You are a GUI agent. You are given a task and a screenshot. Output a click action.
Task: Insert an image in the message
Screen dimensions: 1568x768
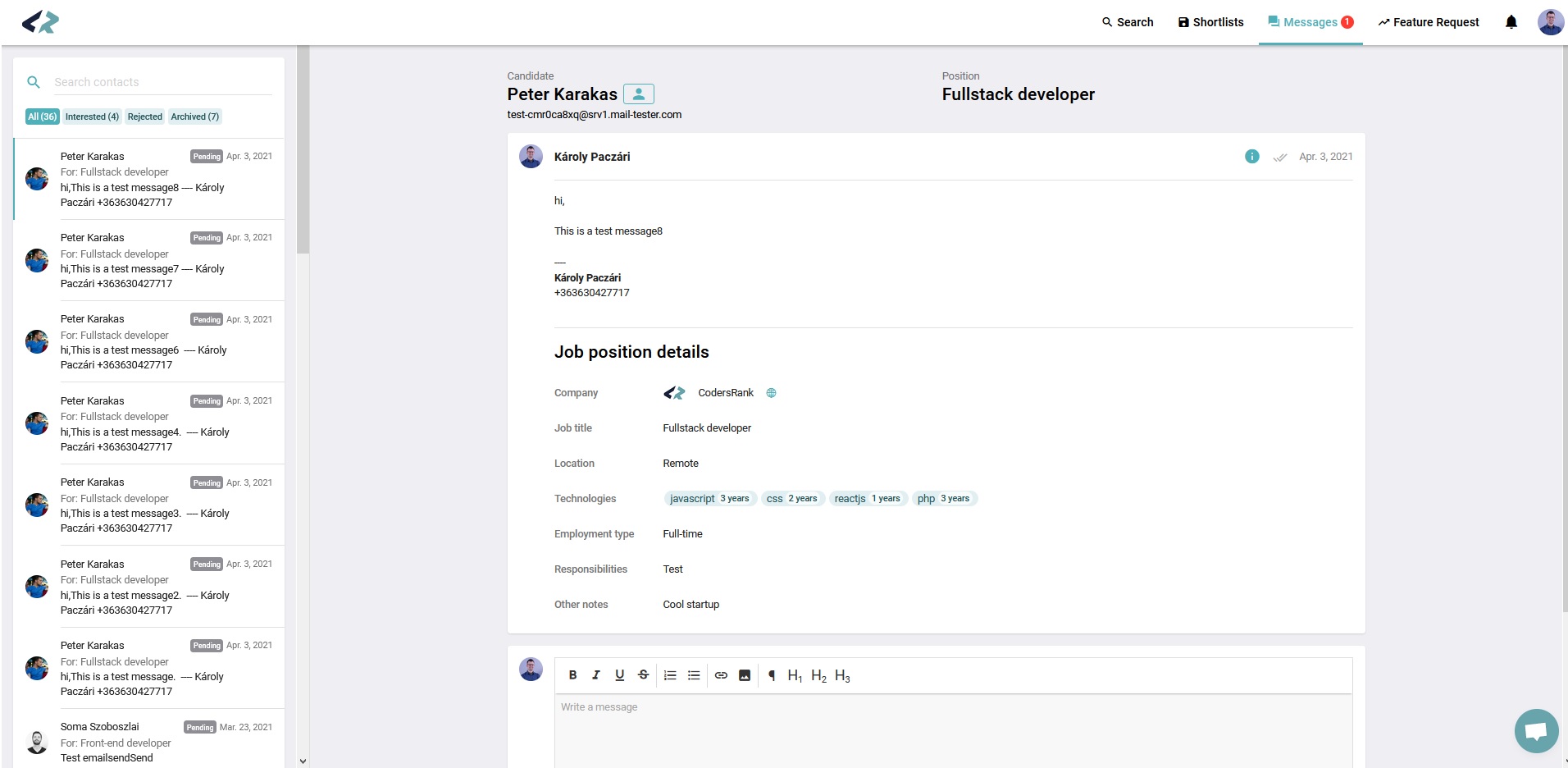point(745,675)
